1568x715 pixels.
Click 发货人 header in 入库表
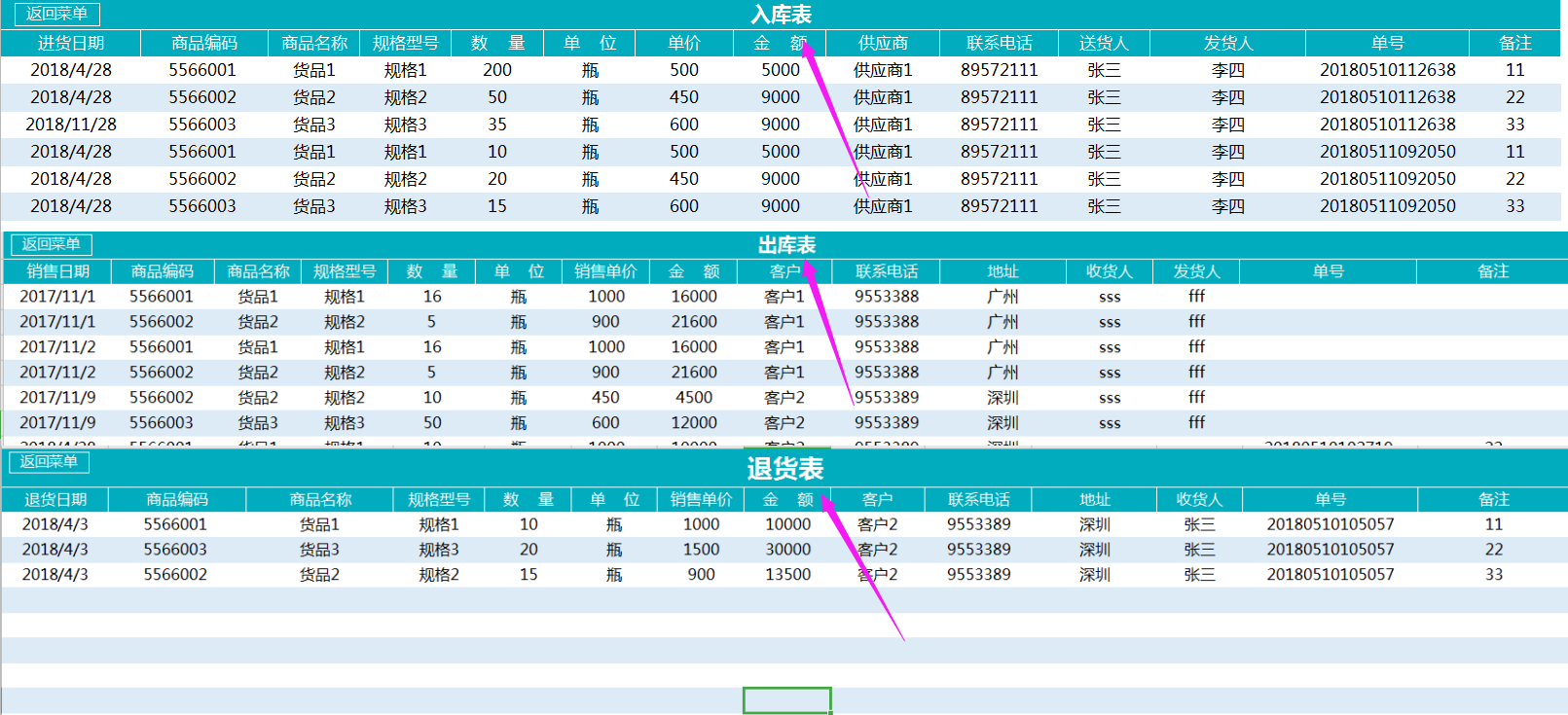pyautogui.click(x=1228, y=43)
